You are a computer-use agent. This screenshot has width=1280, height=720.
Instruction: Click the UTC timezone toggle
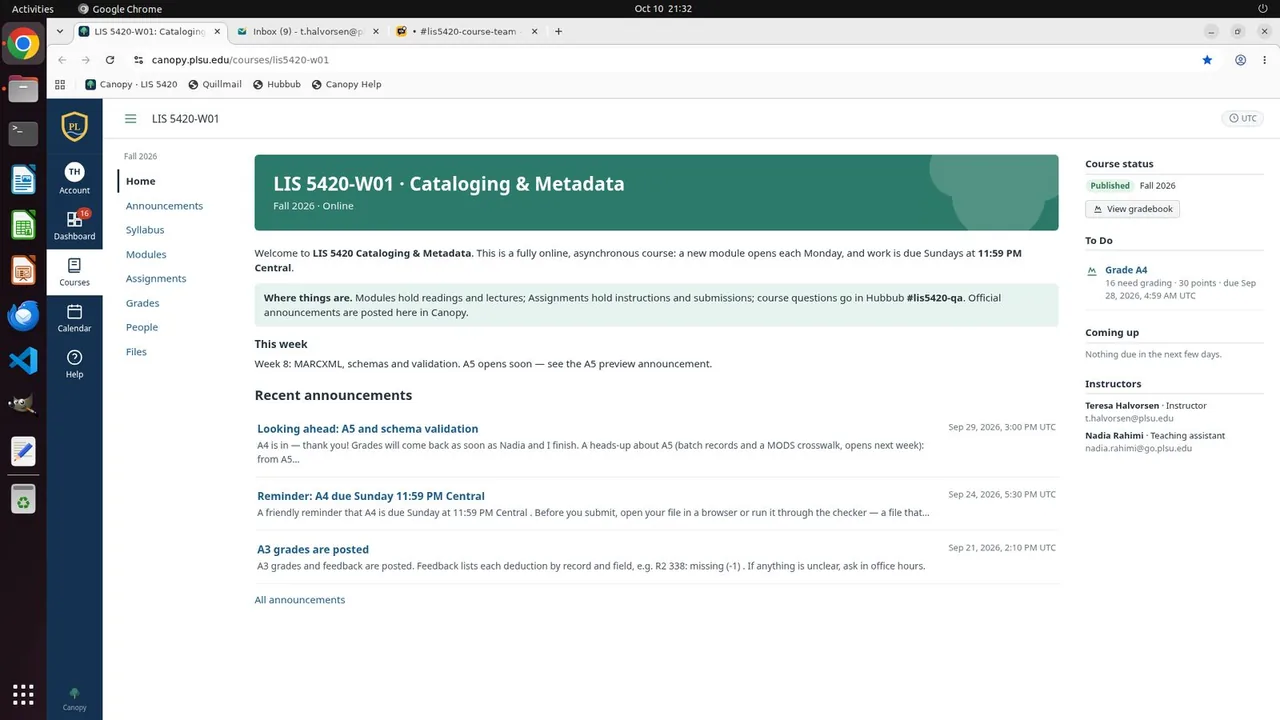click(x=1243, y=118)
